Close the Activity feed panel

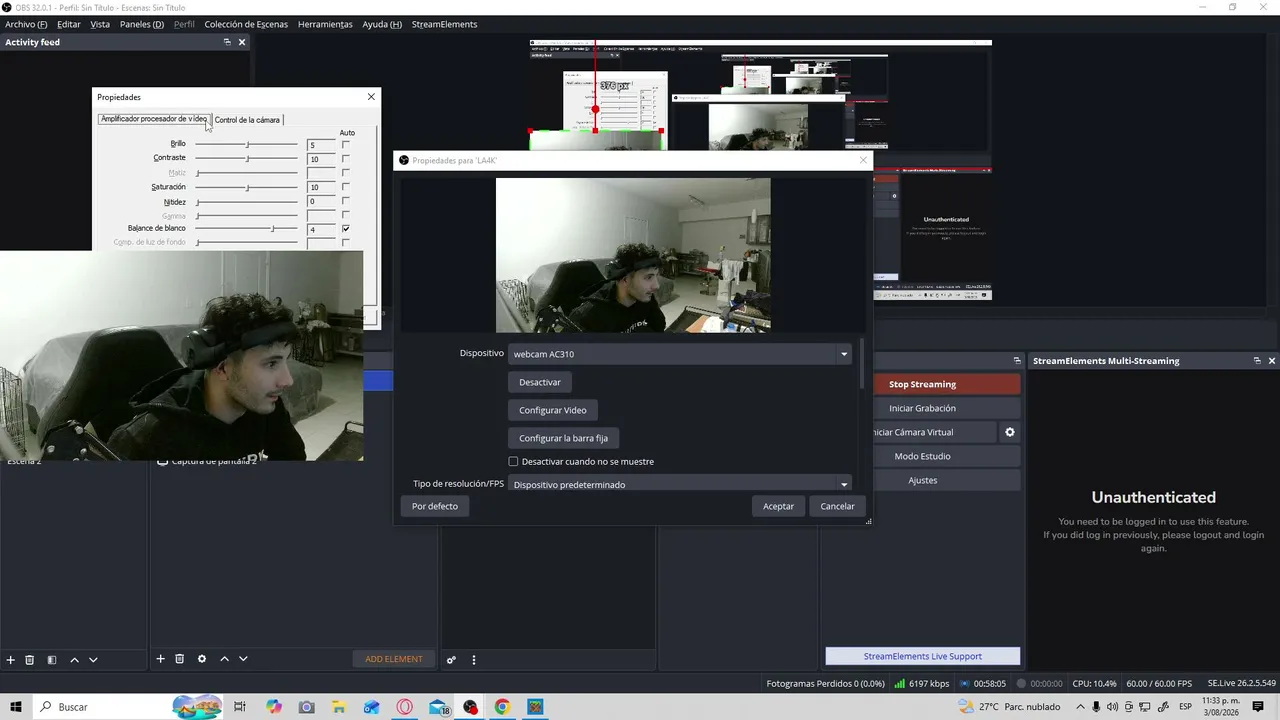(x=242, y=42)
